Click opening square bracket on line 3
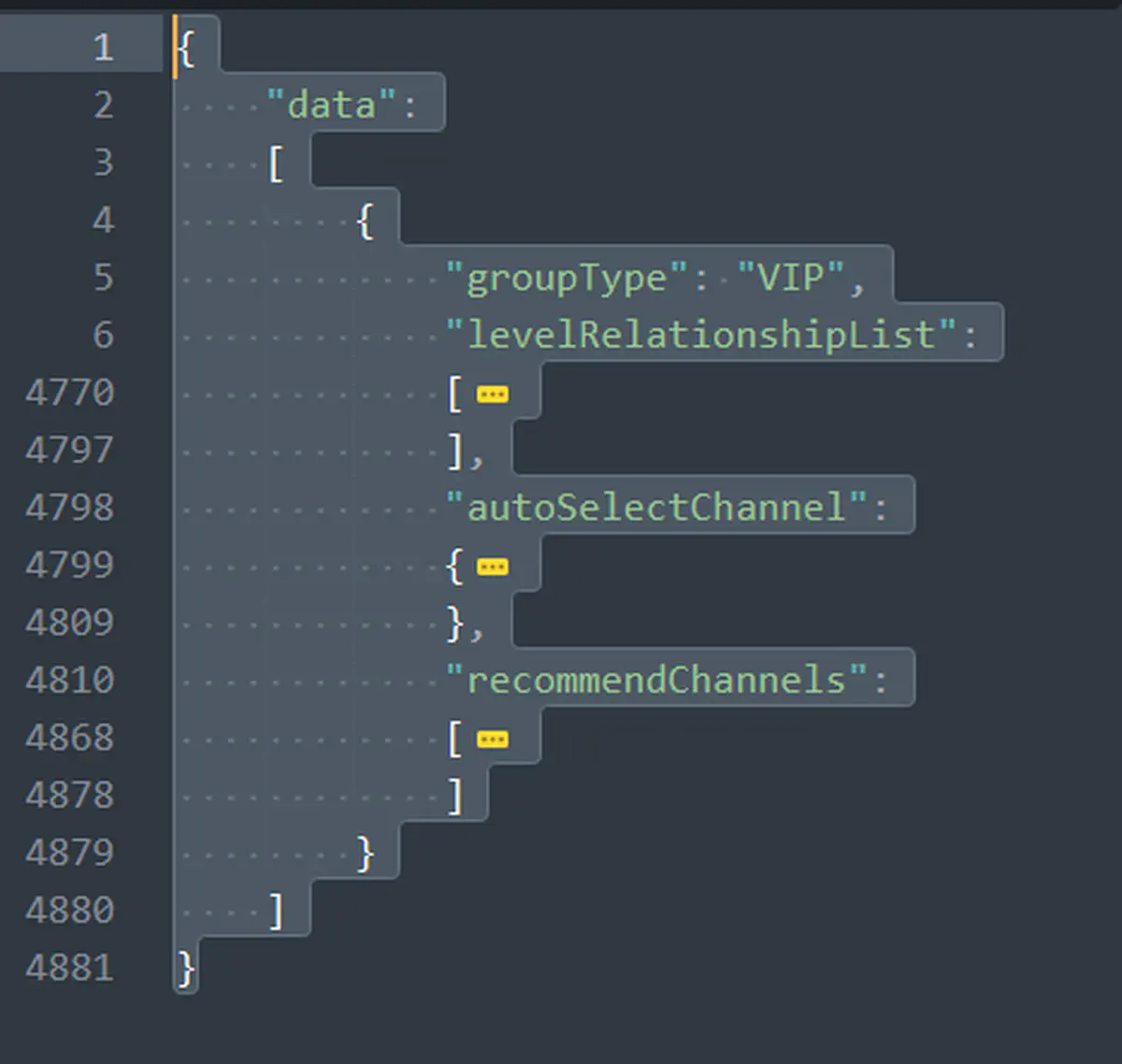The width and height of the screenshot is (1122, 1064). click(276, 164)
